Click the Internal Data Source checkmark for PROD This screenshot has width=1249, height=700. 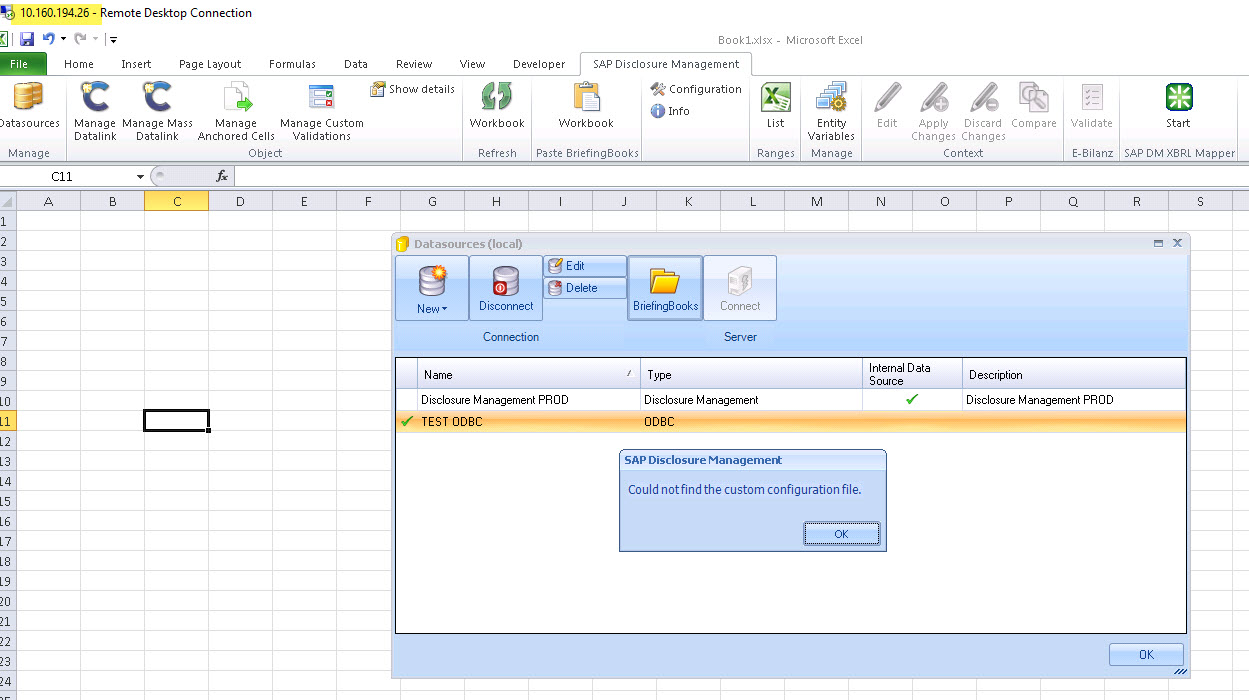tap(911, 399)
